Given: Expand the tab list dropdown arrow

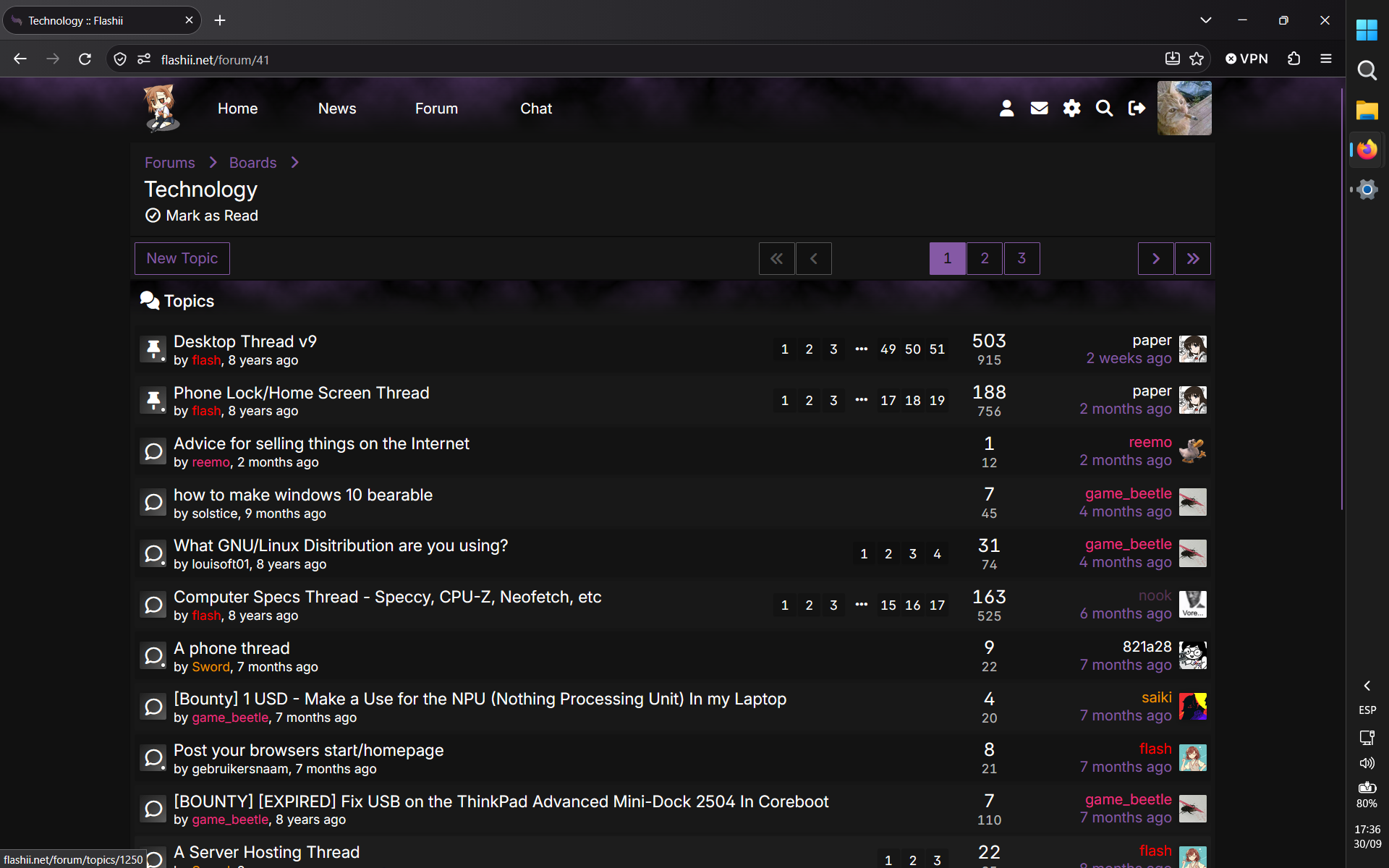Looking at the screenshot, I should (1205, 20).
